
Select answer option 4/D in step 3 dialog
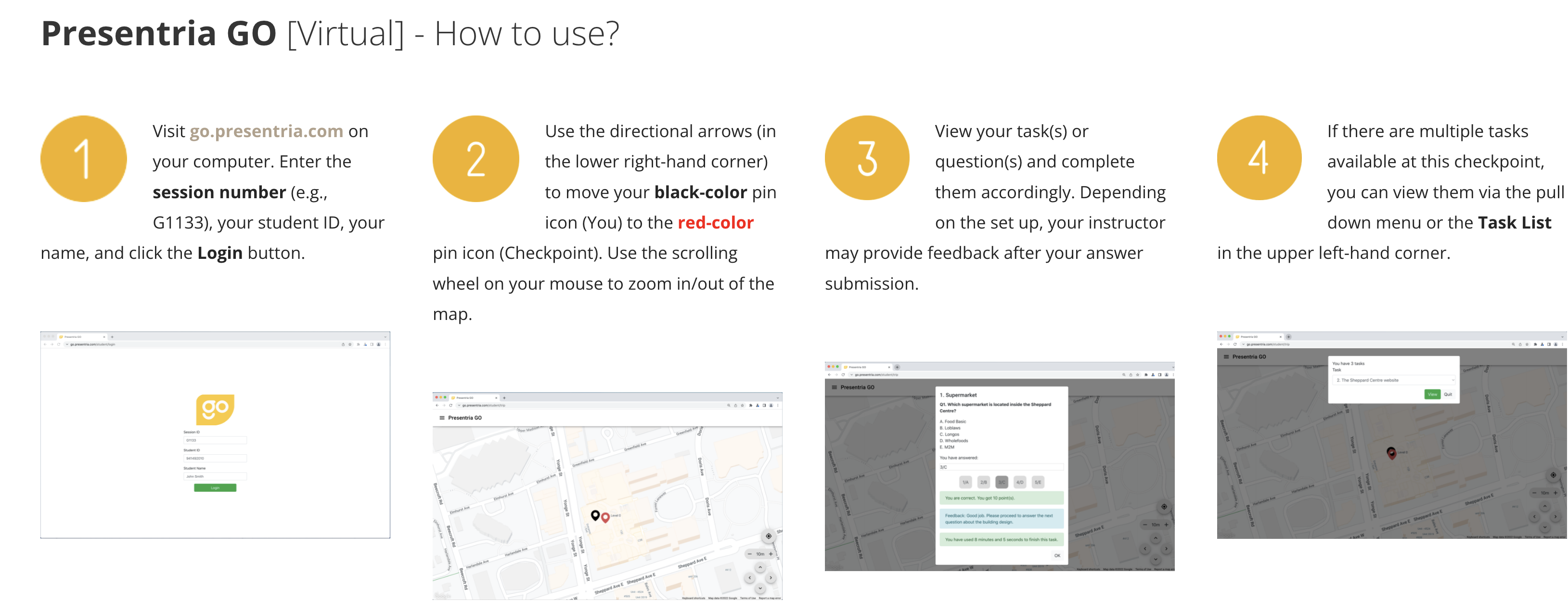pyautogui.click(x=1019, y=483)
